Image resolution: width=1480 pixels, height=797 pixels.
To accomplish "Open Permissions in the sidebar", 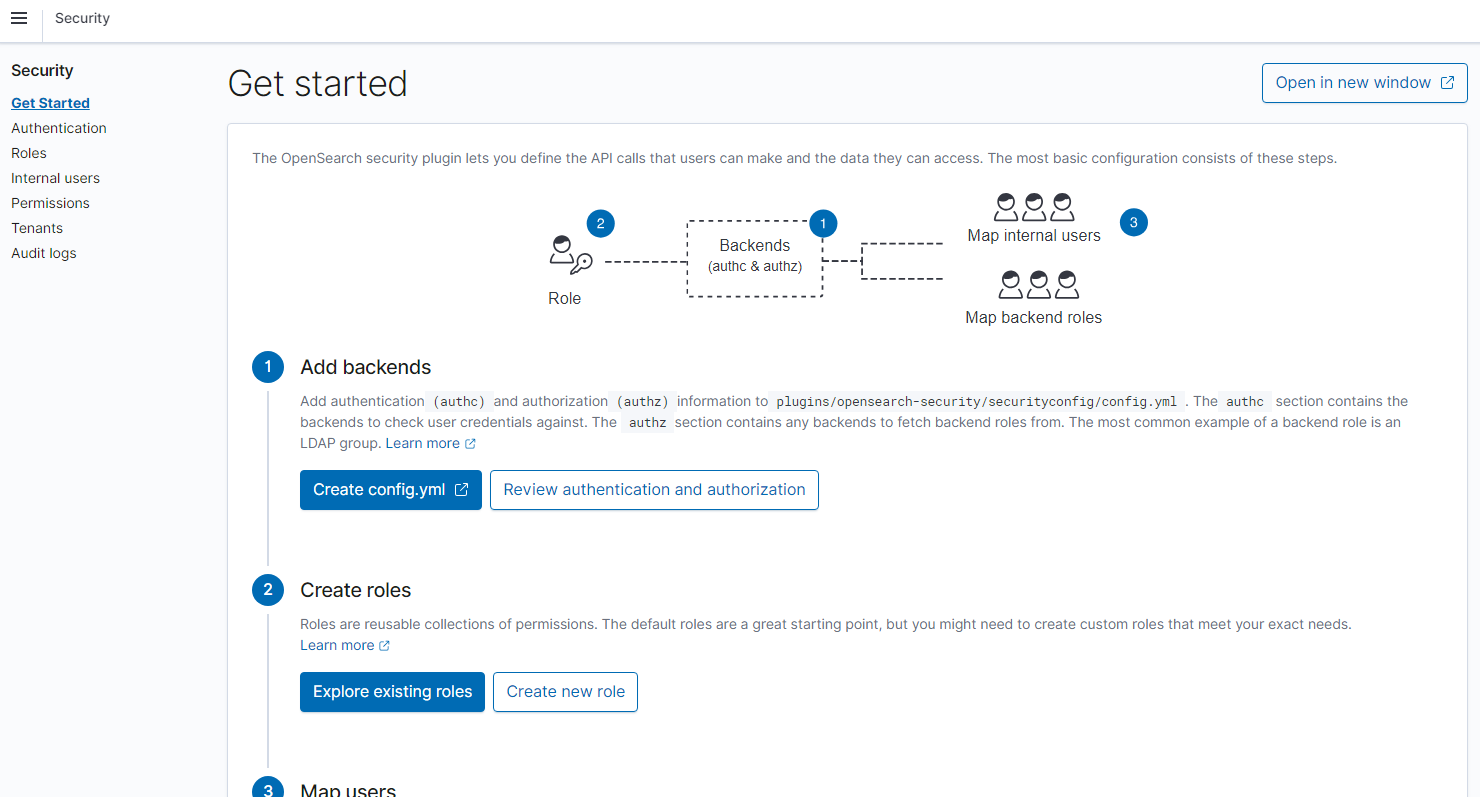I will click(50, 203).
